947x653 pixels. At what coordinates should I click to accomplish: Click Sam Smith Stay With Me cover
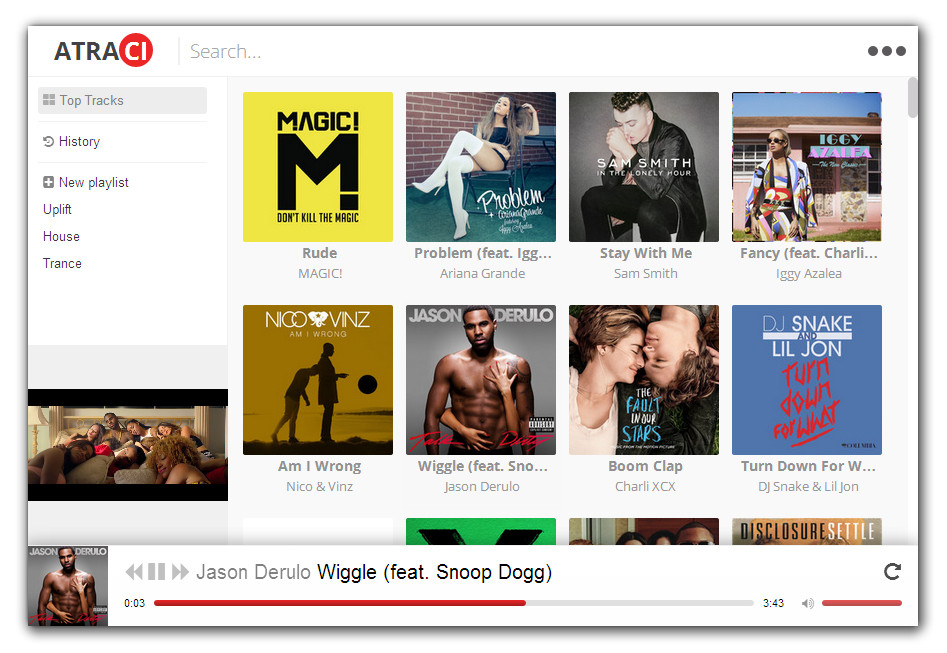point(644,167)
